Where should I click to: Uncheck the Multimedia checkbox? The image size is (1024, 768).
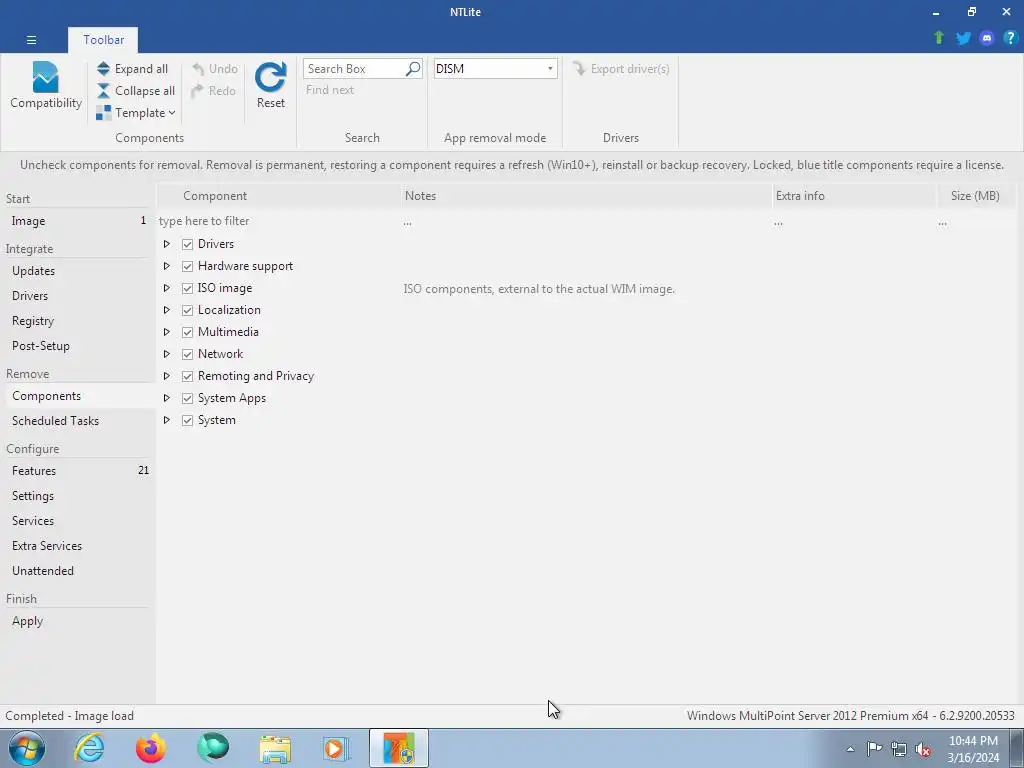187,332
